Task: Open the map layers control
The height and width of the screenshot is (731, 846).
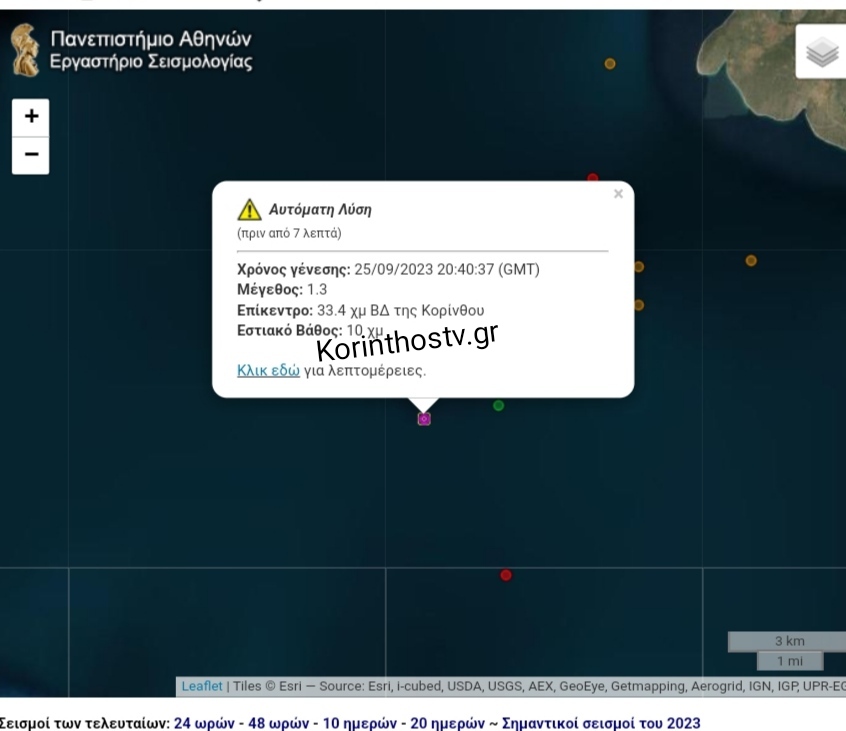Action: pyautogui.click(x=821, y=53)
